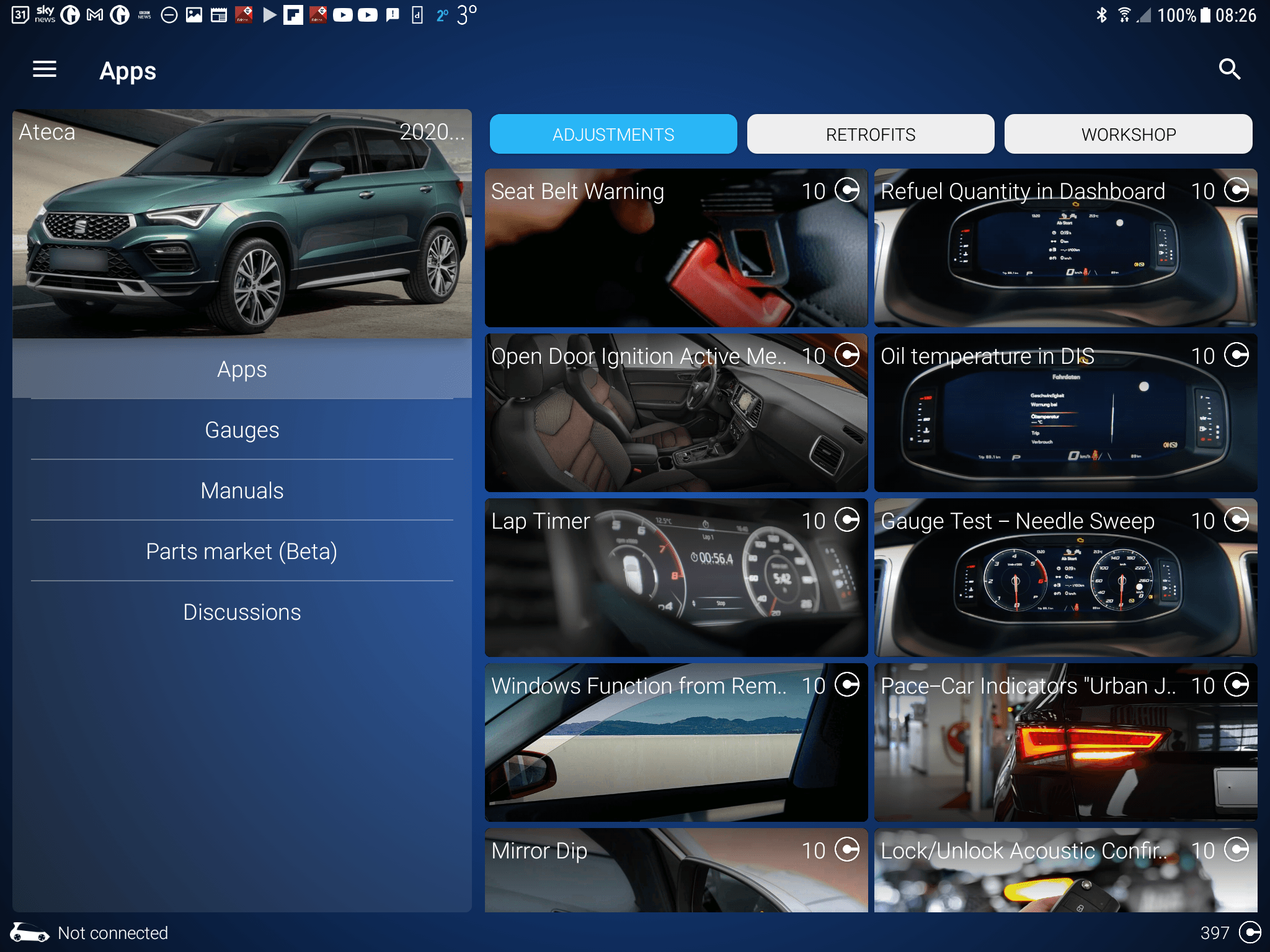Switch to the Workshop tab
The image size is (1270, 952).
pyautogui.click(x=1128, y=134)
